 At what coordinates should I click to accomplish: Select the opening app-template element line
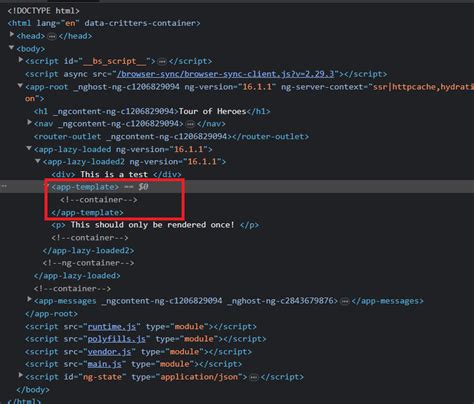[x=85, y=187]
